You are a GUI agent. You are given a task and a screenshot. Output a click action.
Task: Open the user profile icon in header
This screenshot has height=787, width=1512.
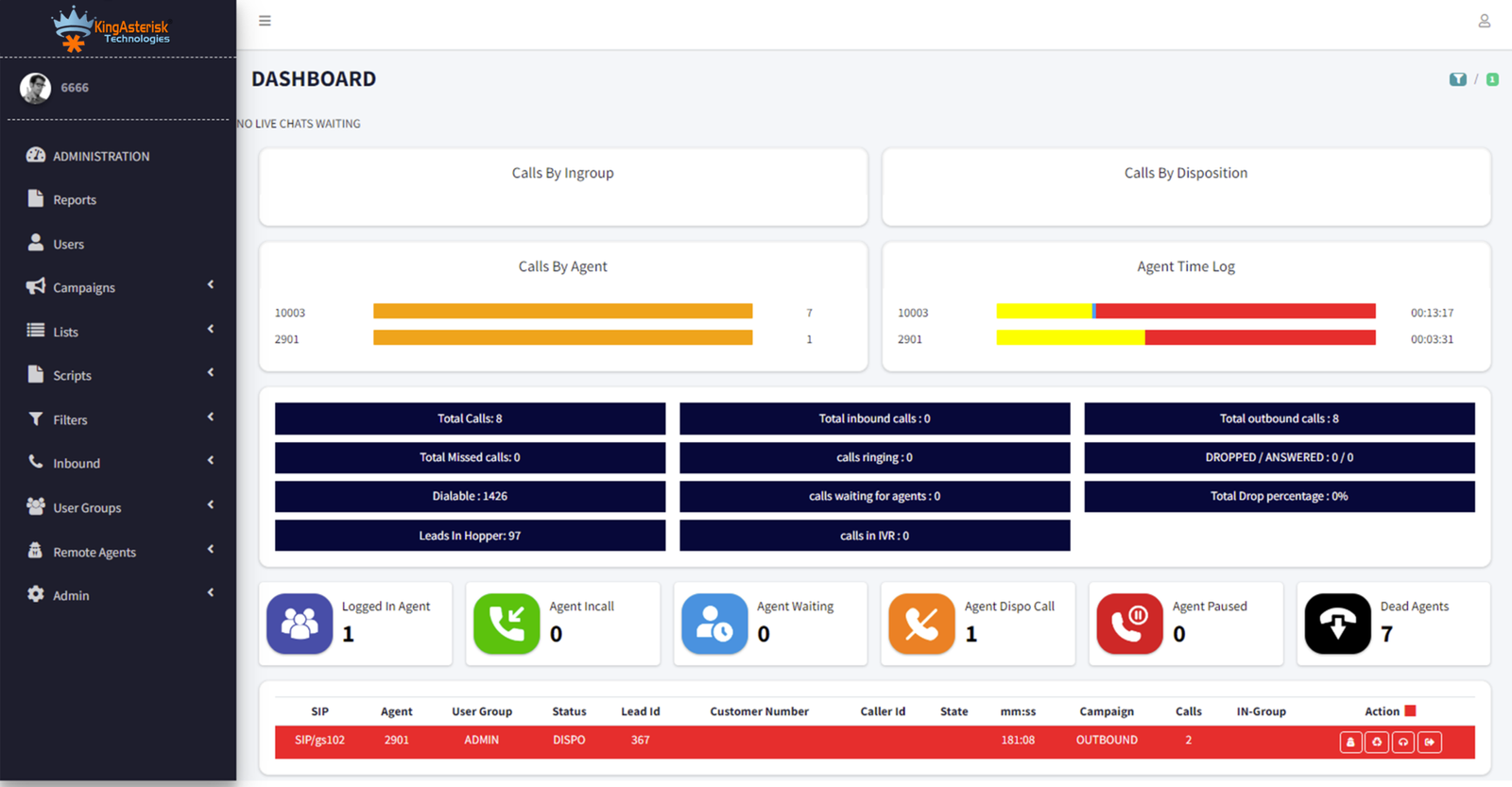point(1484,21)
